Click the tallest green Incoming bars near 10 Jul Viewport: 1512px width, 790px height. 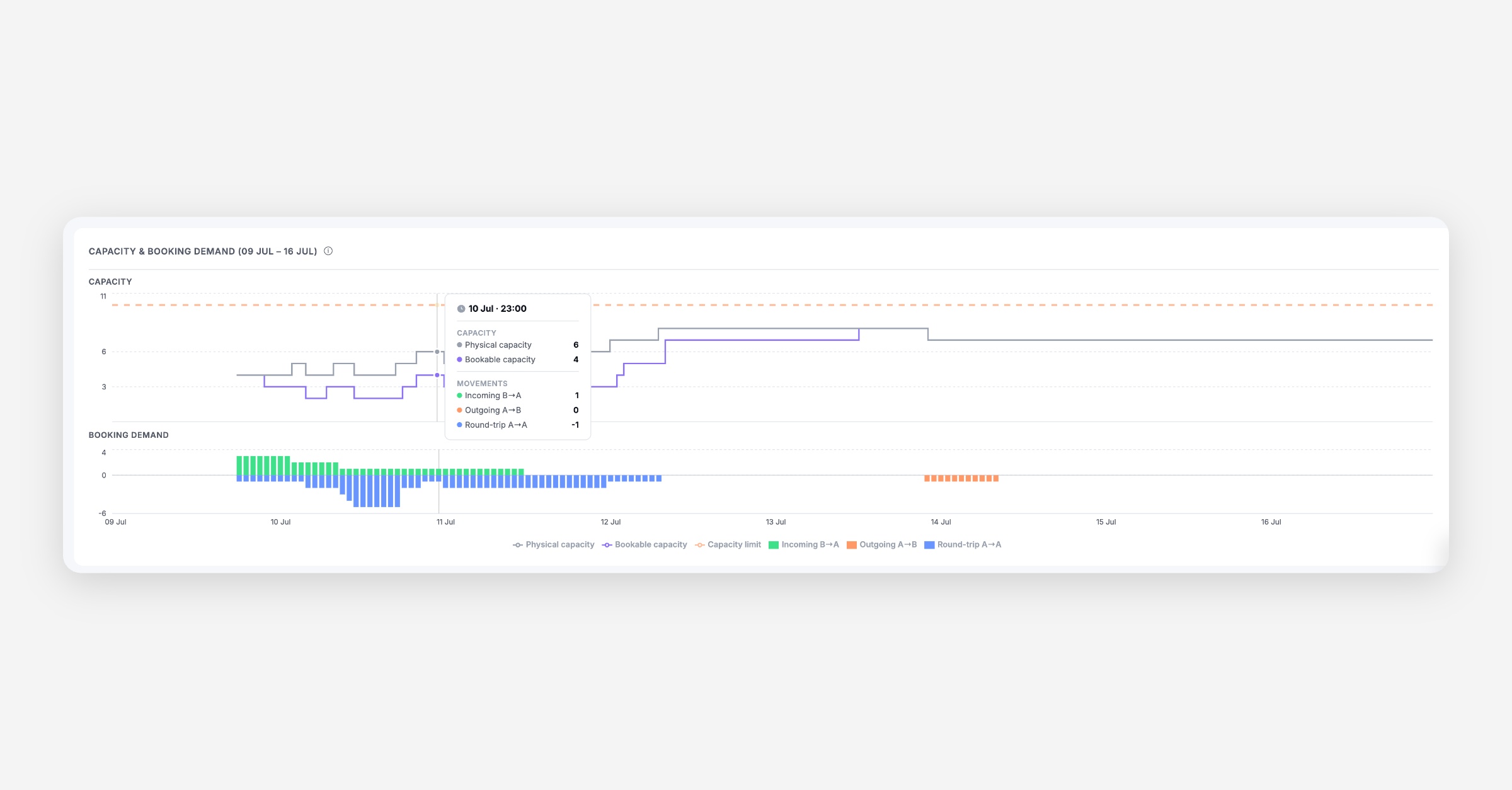(263, 466)
